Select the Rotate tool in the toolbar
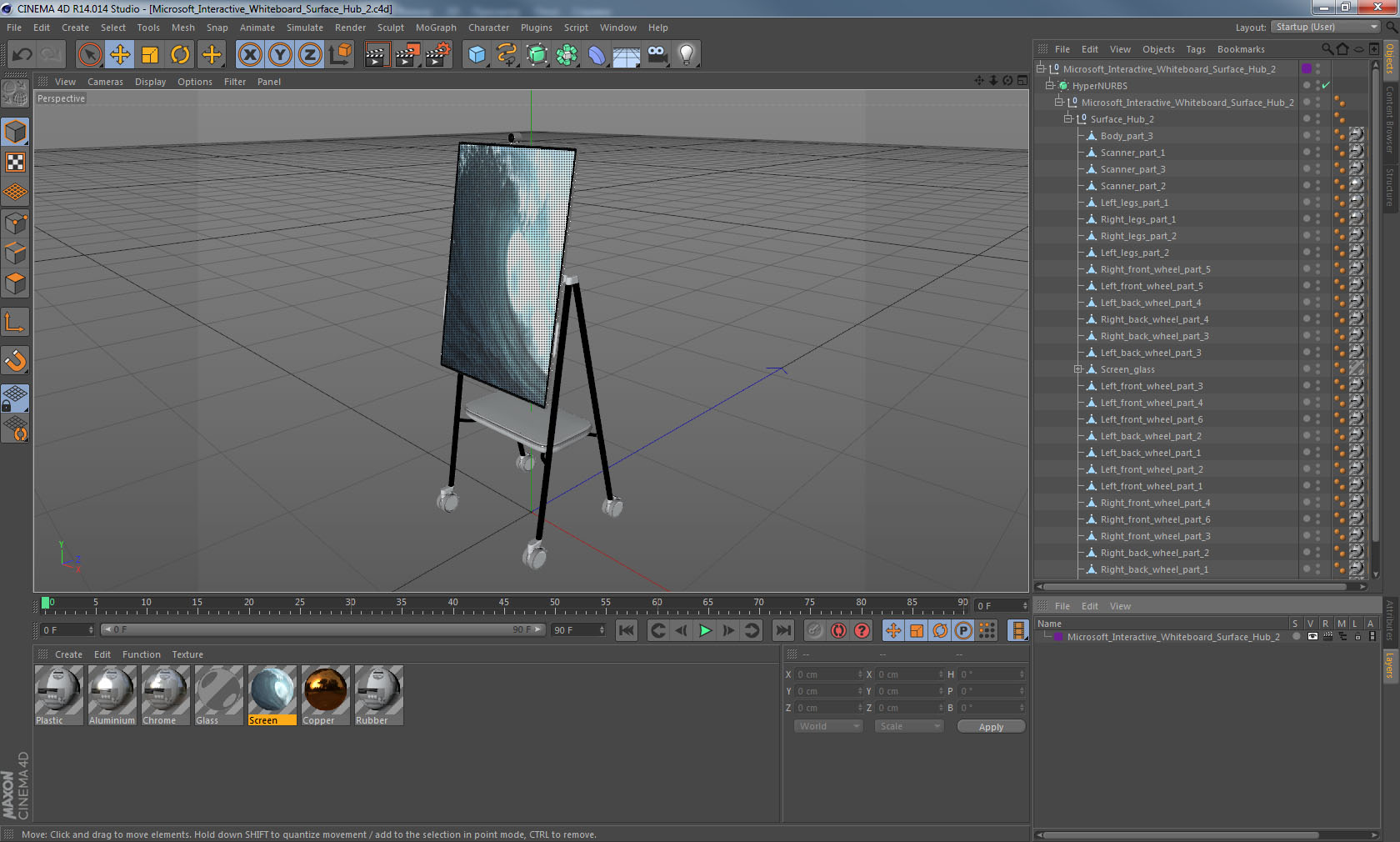The height and width of the screenshot is (842, 1400). pyautogui.click(x=180, y=55)
